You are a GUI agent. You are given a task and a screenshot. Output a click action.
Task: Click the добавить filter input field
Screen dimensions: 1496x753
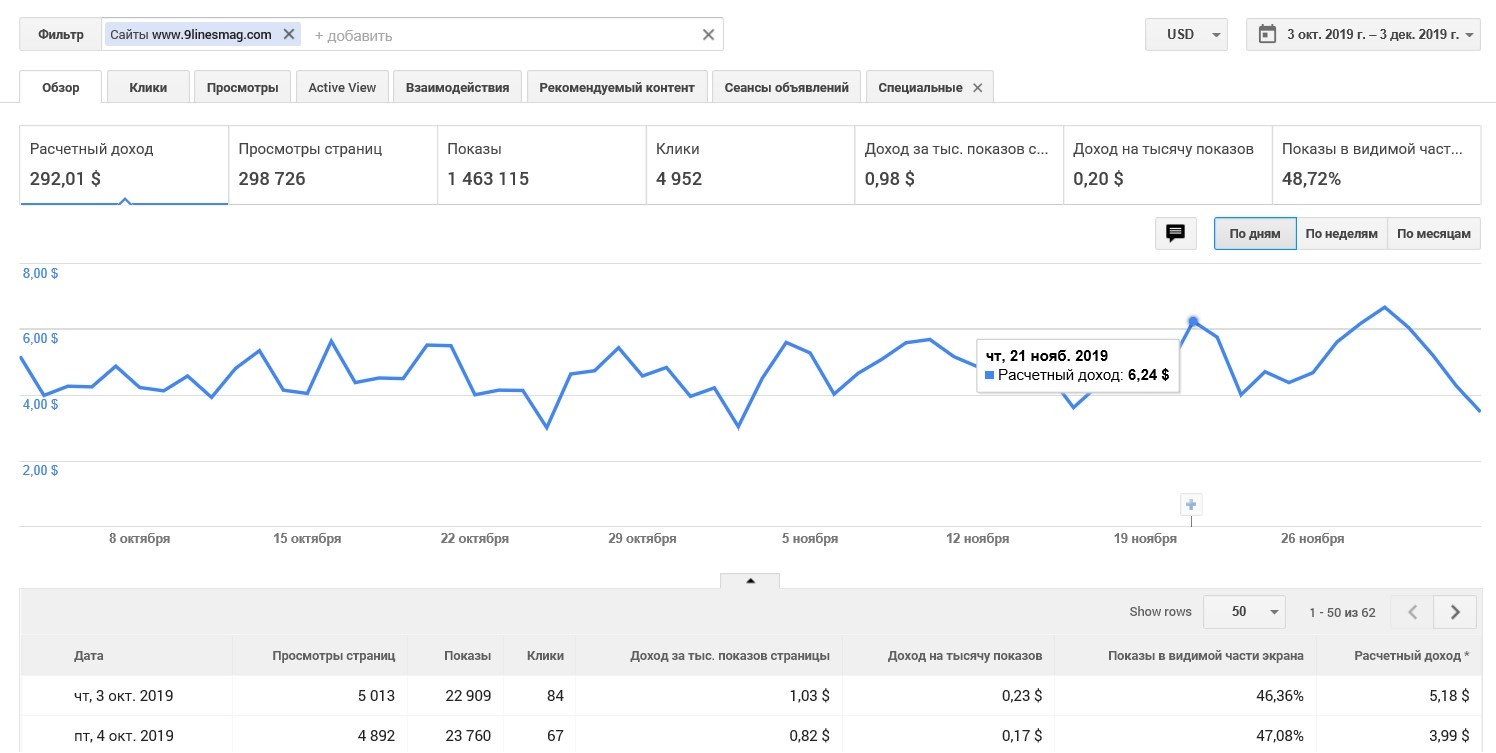click(500, 35)
